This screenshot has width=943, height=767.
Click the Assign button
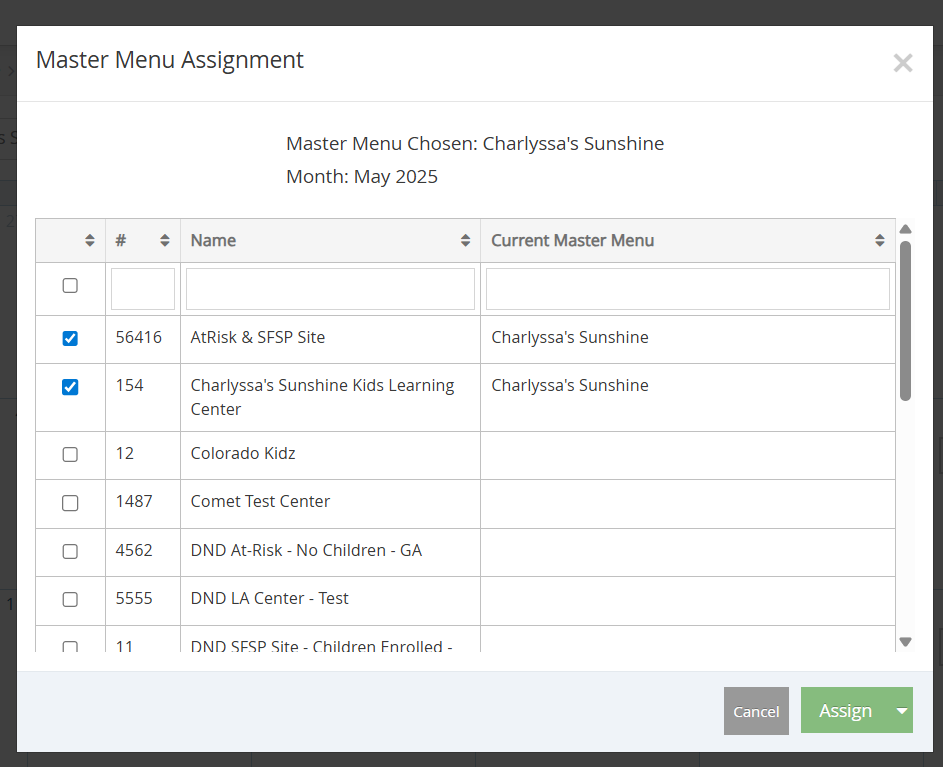pyautogui.click(x=845, y=710)
